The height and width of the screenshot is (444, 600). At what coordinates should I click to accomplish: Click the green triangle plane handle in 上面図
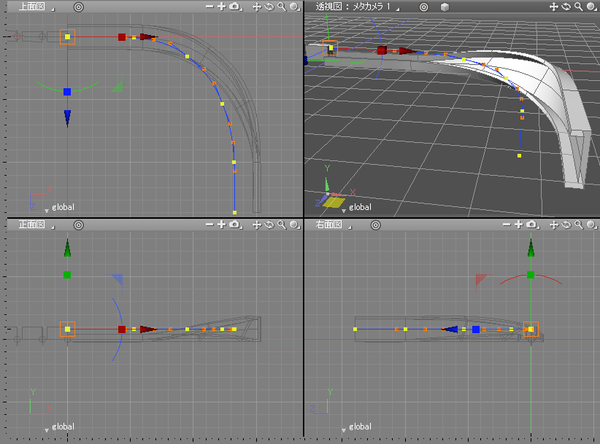[x=117, y=86]
